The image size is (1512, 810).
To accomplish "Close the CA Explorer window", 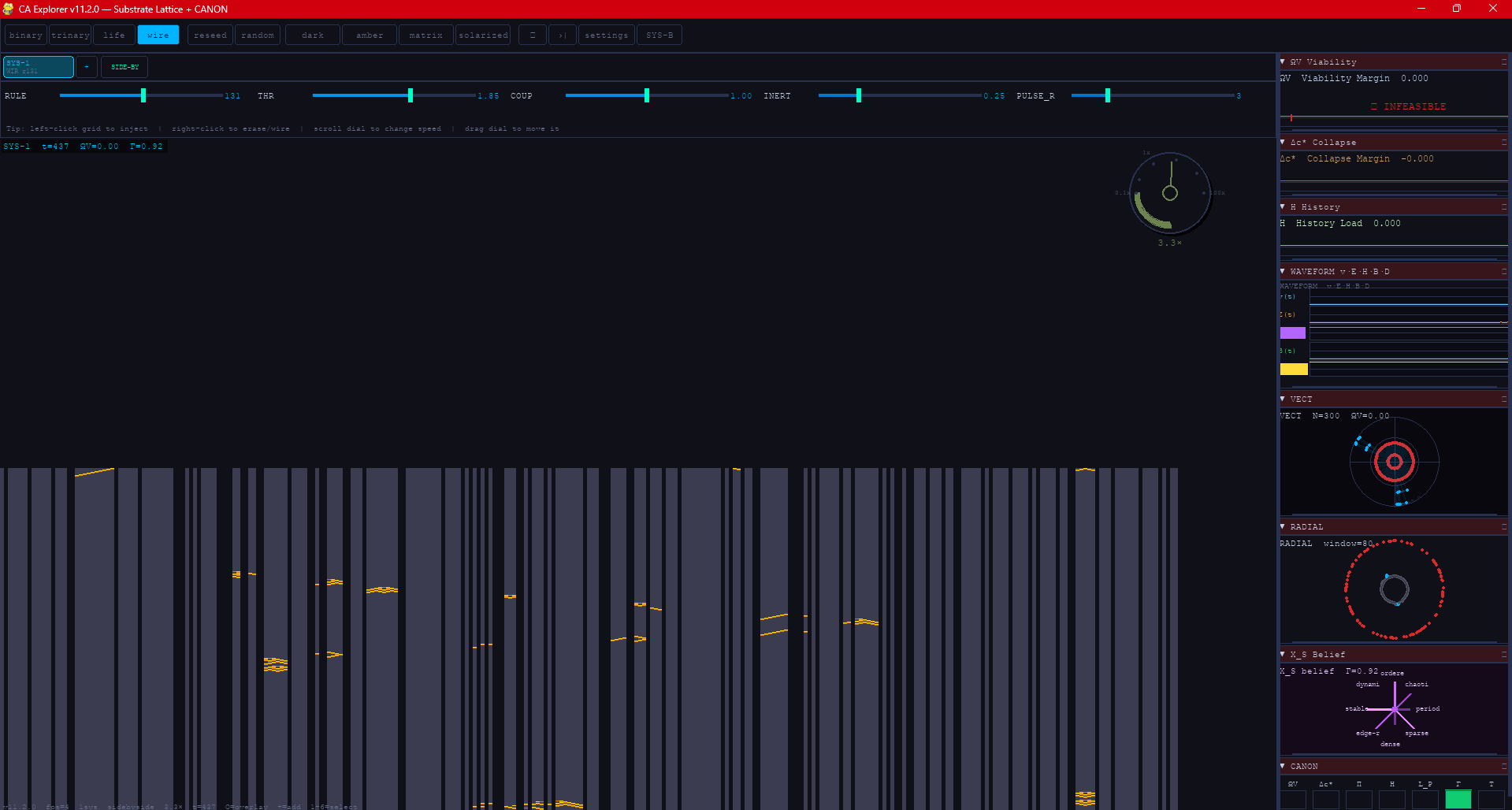I will point(1493,9).
